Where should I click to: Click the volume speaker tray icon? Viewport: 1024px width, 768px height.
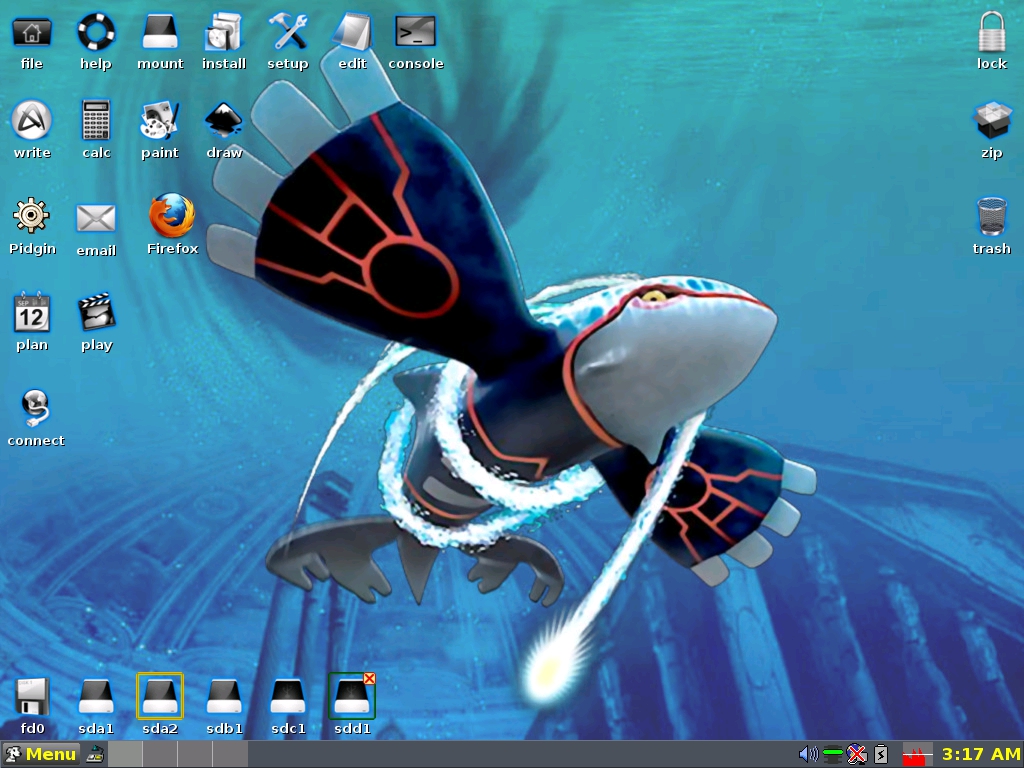coord(808,754)
